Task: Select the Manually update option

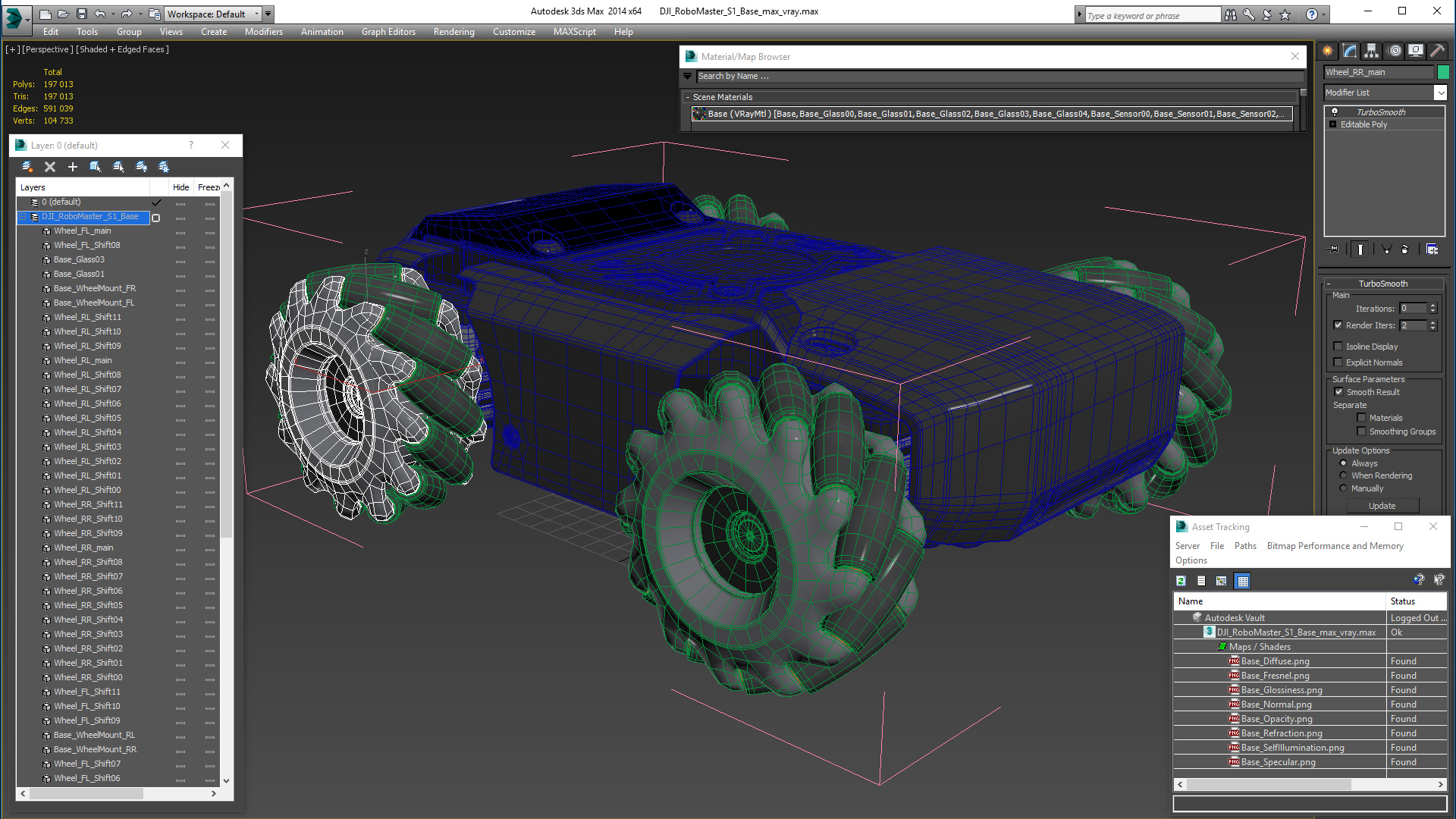Action: pyautogui.click(x=1343, y=488)
